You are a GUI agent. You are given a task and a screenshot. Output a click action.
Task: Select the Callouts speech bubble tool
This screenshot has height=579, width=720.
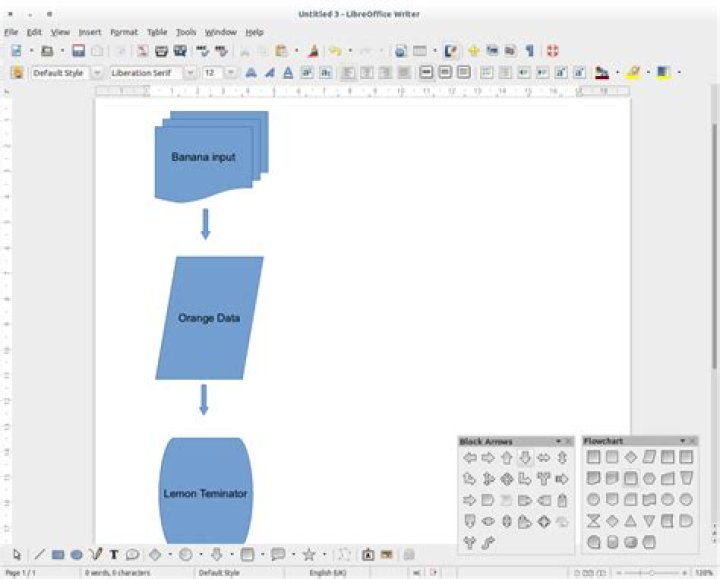click(132, 555)
